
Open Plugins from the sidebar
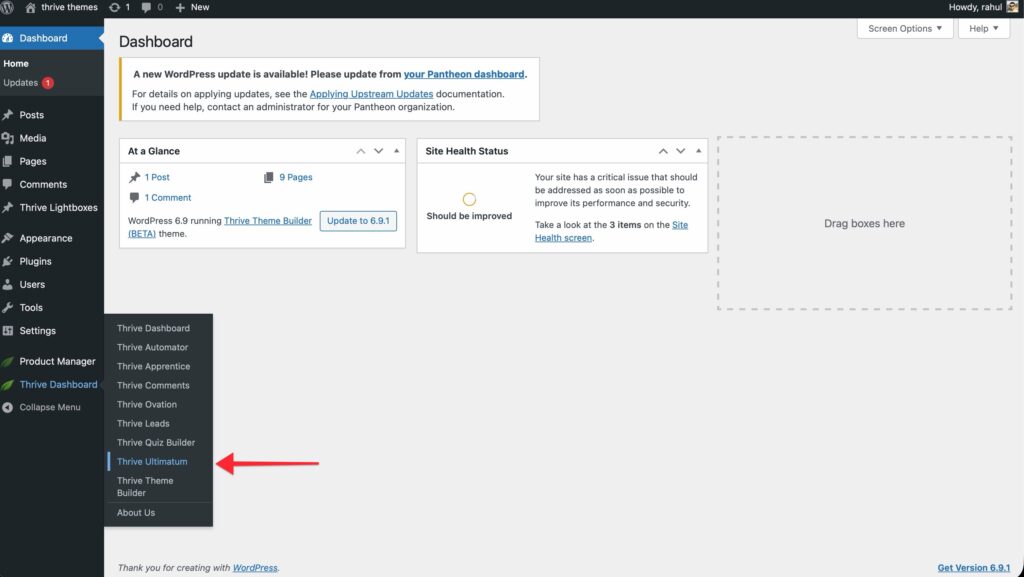tap(35, 261)
